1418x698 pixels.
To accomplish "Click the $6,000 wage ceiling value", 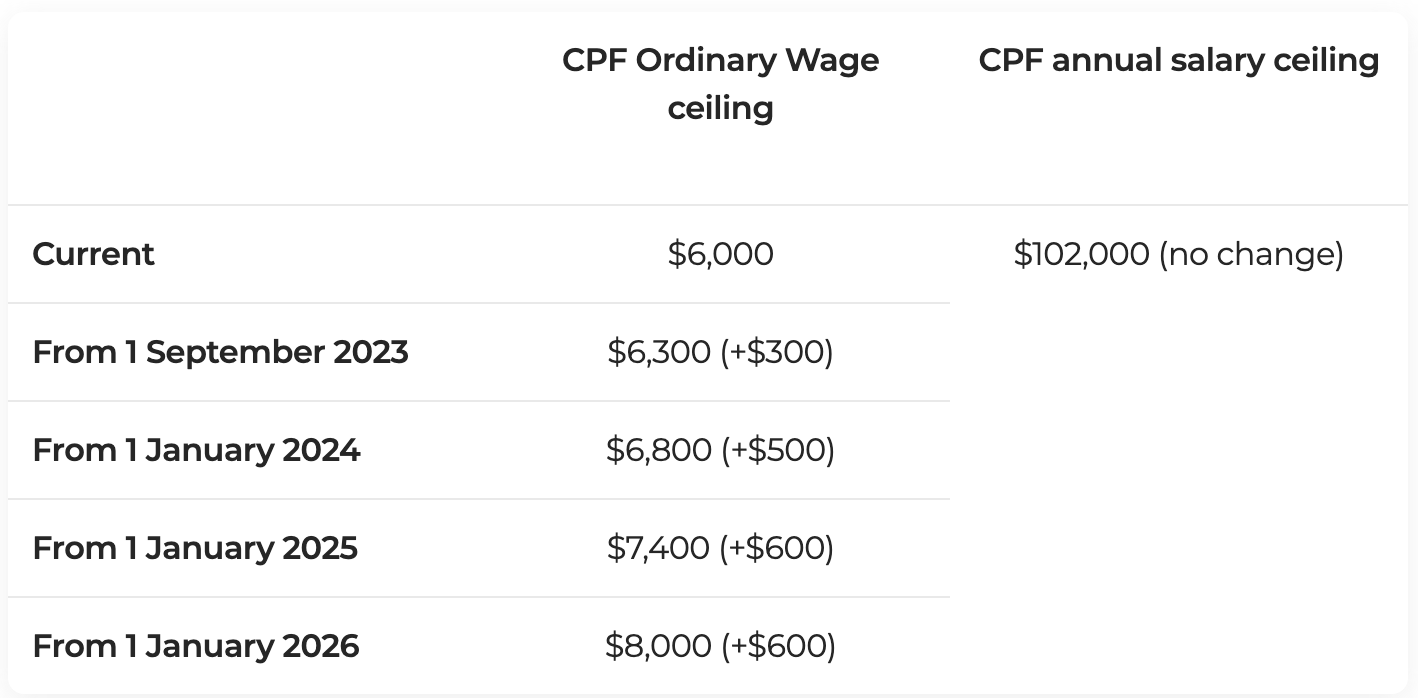I will [720, 254].
